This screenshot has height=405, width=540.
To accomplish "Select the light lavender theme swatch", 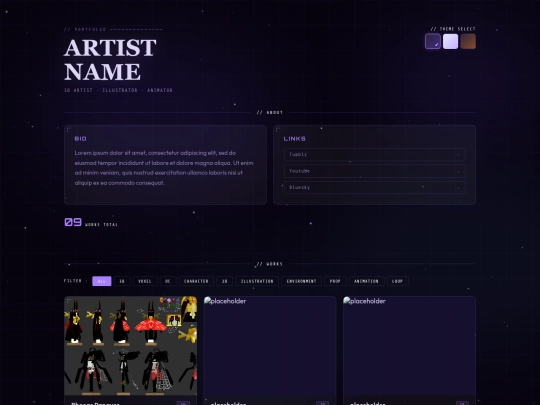I will point(450,41).
